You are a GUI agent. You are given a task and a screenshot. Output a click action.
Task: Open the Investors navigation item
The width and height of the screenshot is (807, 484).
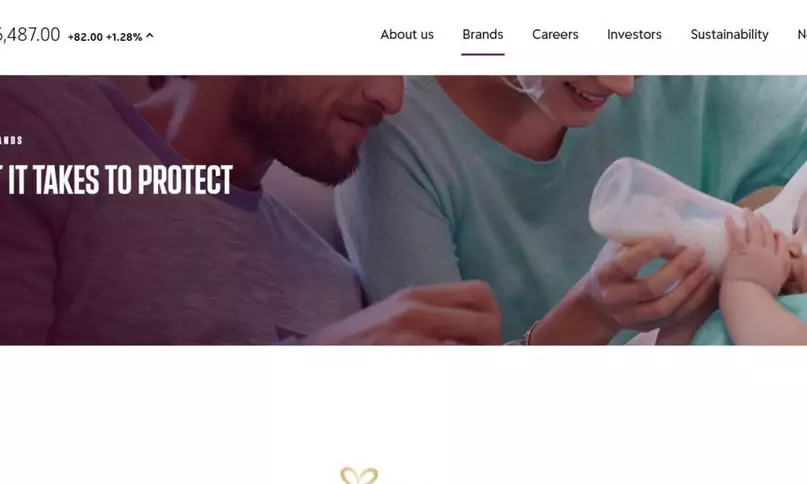pyautogui.click(x=635, y=34)
